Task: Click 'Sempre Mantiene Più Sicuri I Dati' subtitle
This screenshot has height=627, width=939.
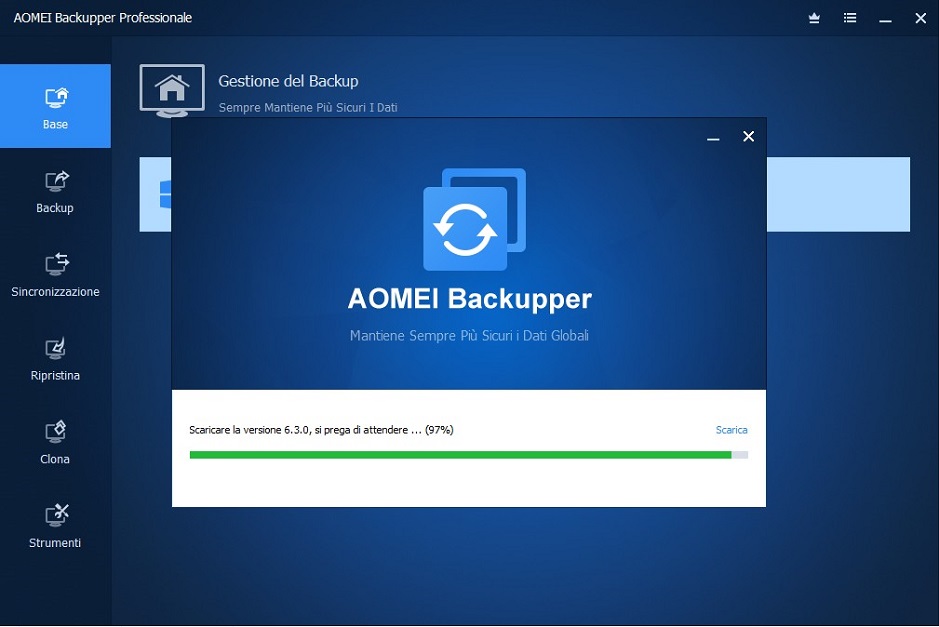Action: pos(308,108)
